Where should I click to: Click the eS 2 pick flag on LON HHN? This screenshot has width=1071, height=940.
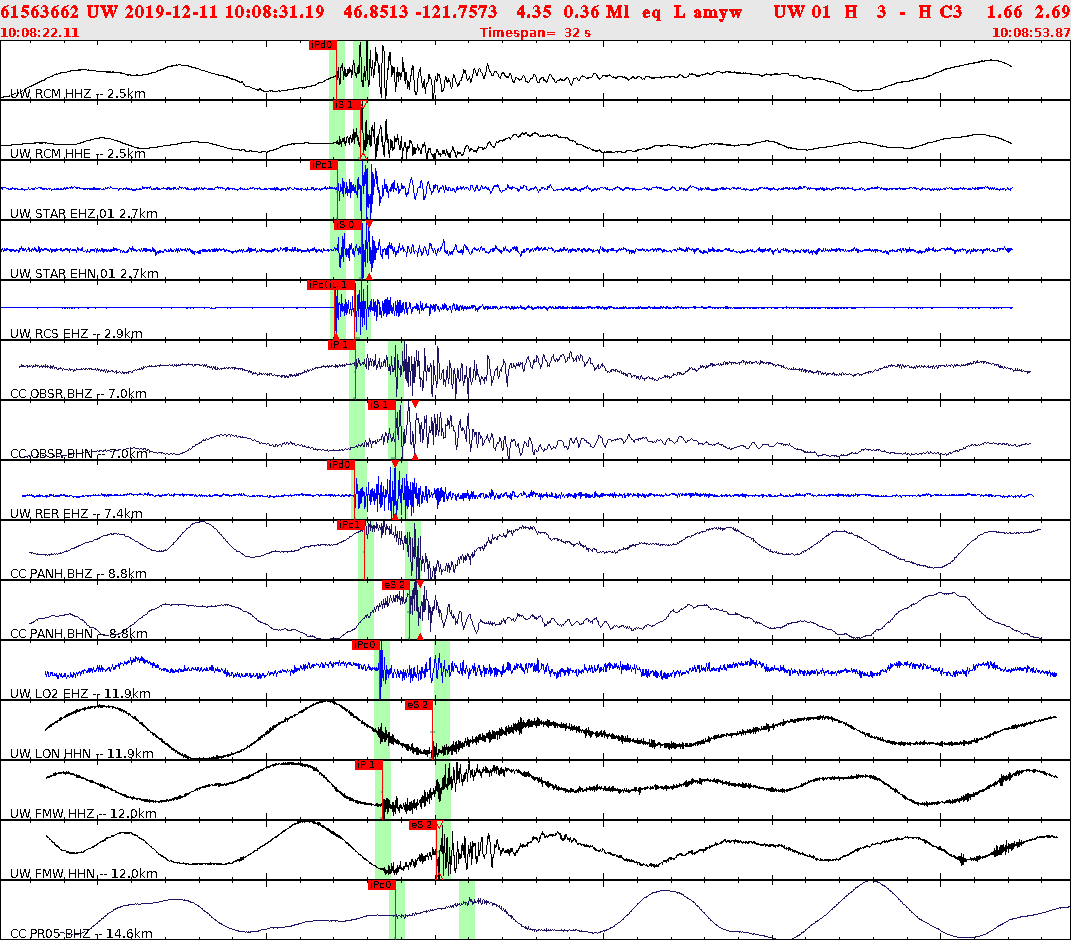(417, 703)
